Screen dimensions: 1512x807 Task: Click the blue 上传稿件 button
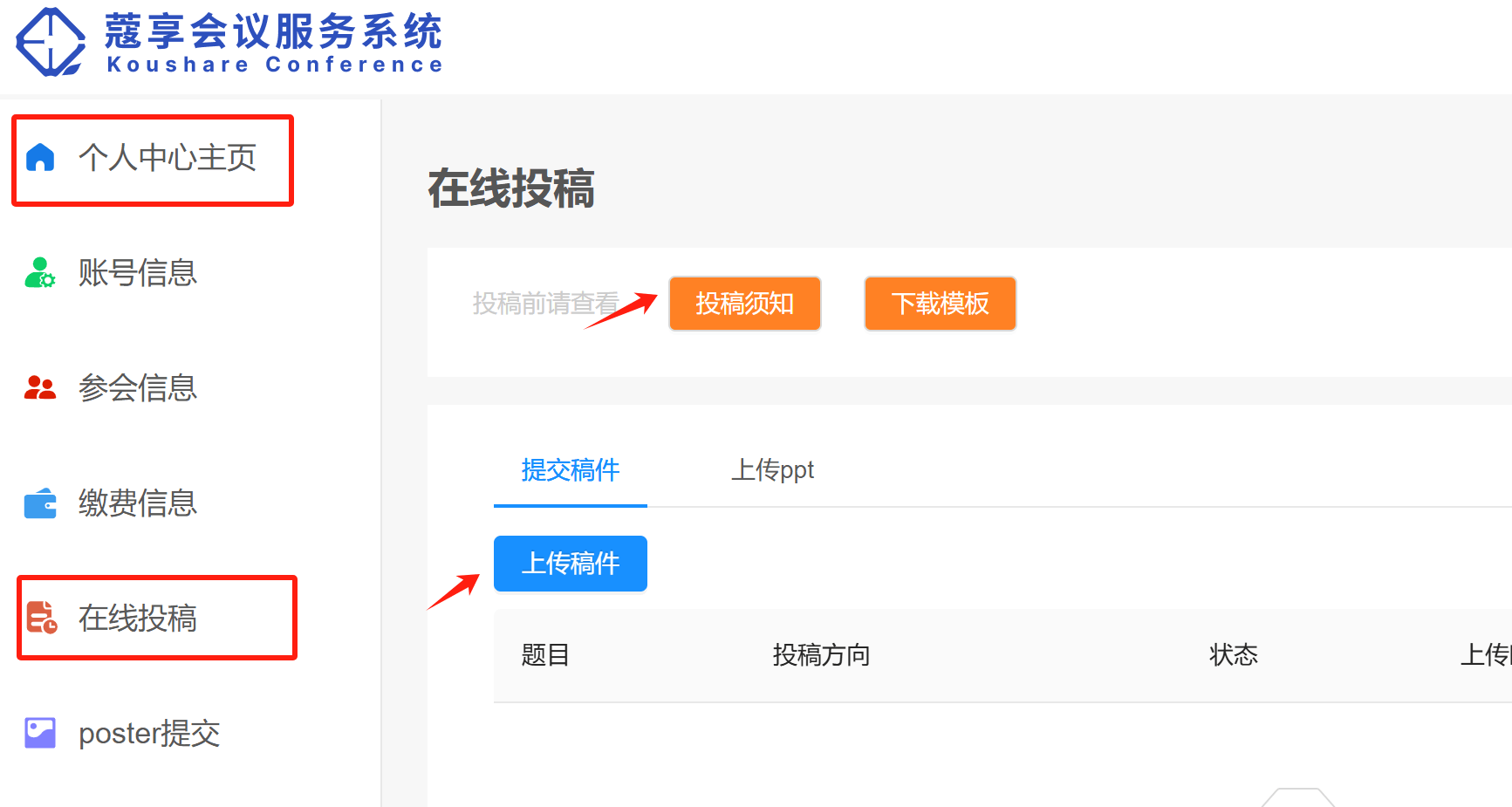tap(570, 564)
